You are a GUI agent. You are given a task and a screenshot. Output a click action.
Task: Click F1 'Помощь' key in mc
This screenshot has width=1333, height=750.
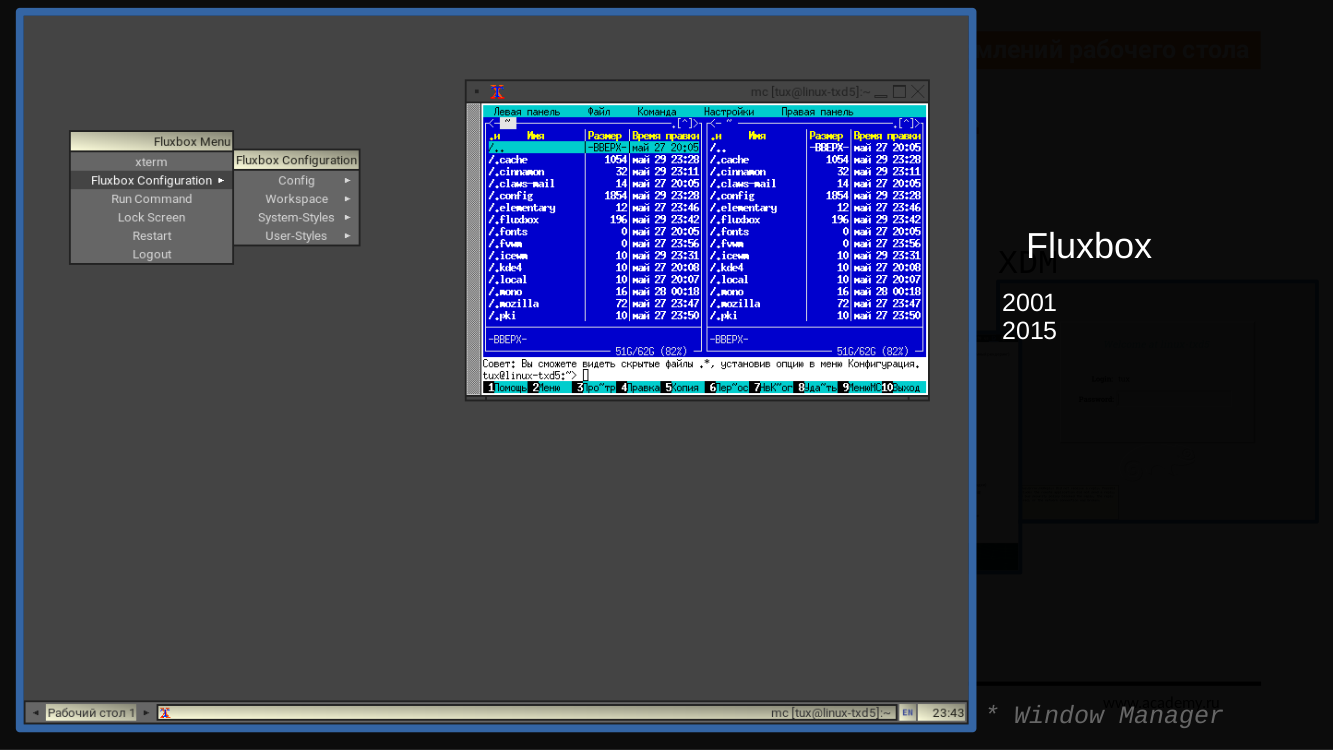(x=505, y=387)
